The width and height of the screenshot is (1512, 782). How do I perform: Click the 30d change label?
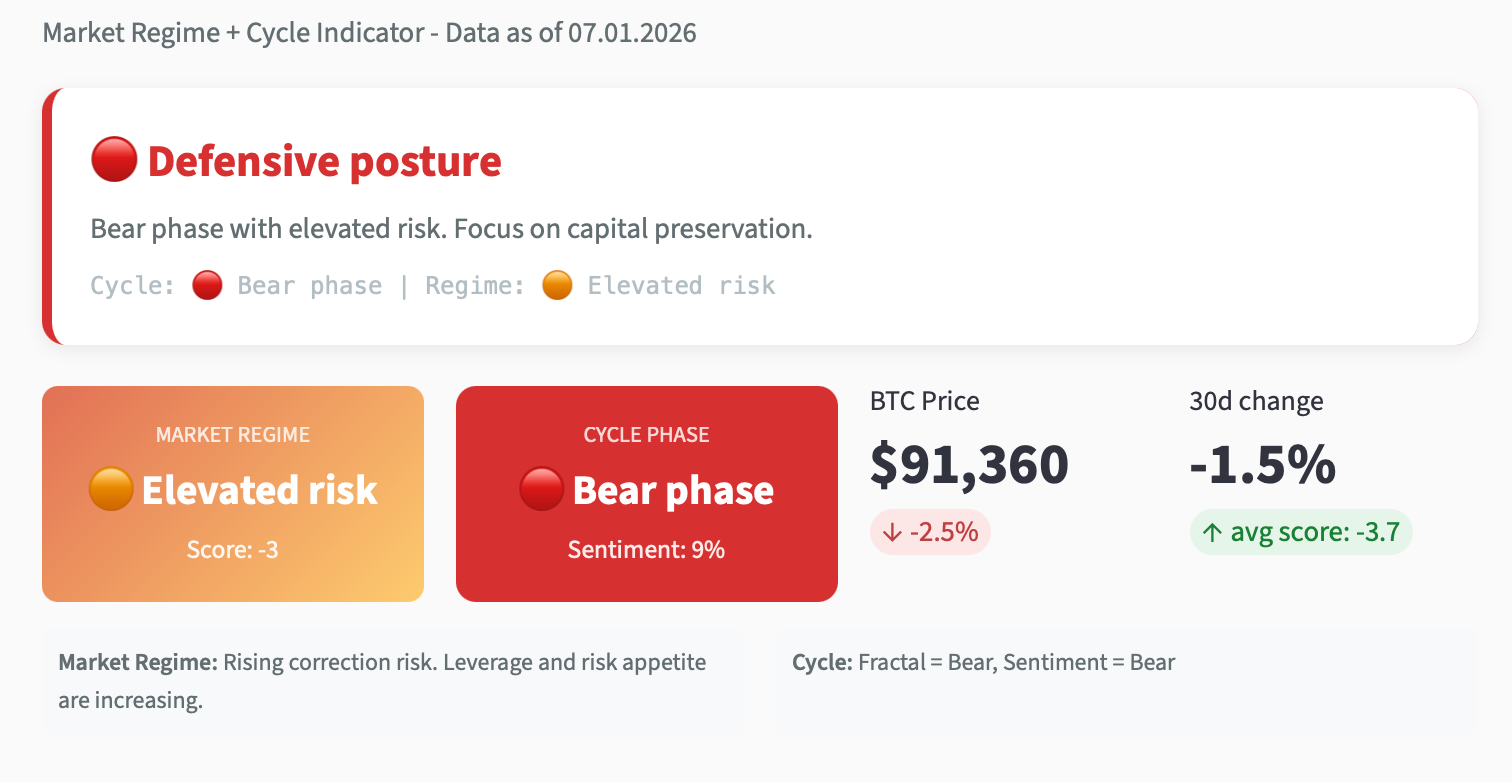(x=1256, y=401)
